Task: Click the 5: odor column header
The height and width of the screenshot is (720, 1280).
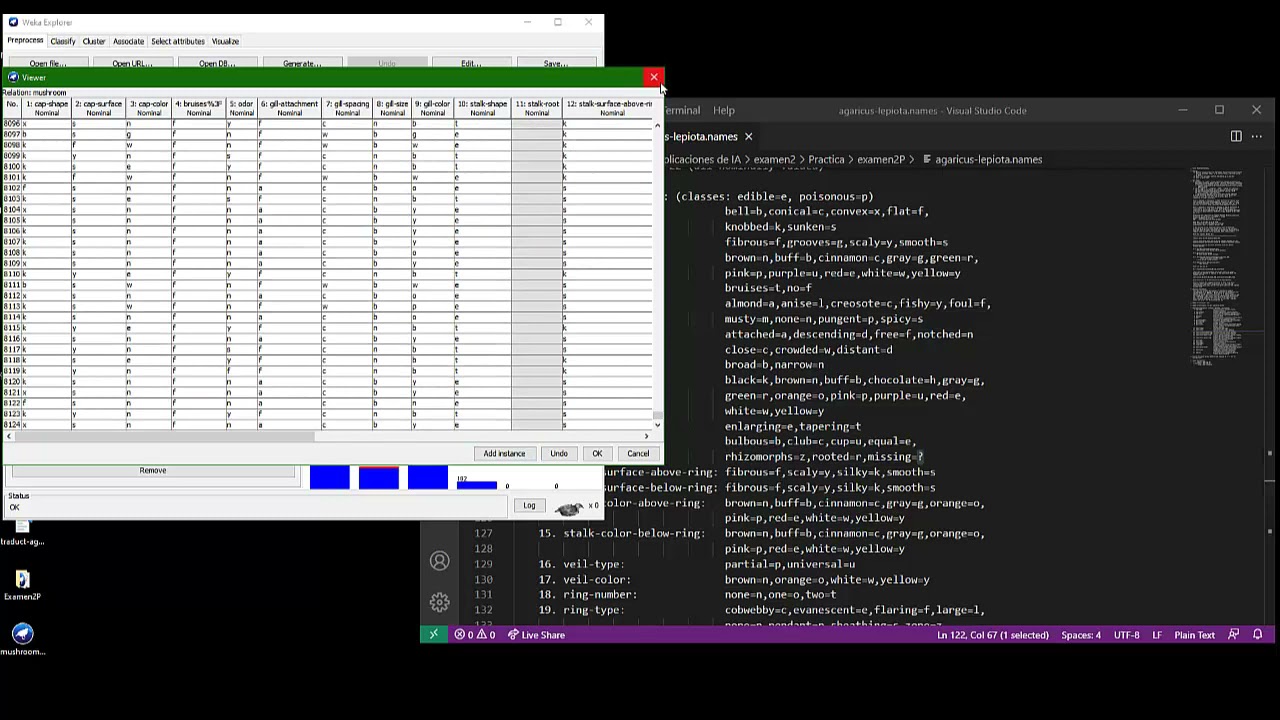Action: pyautogui.click(x=241, y=108)
